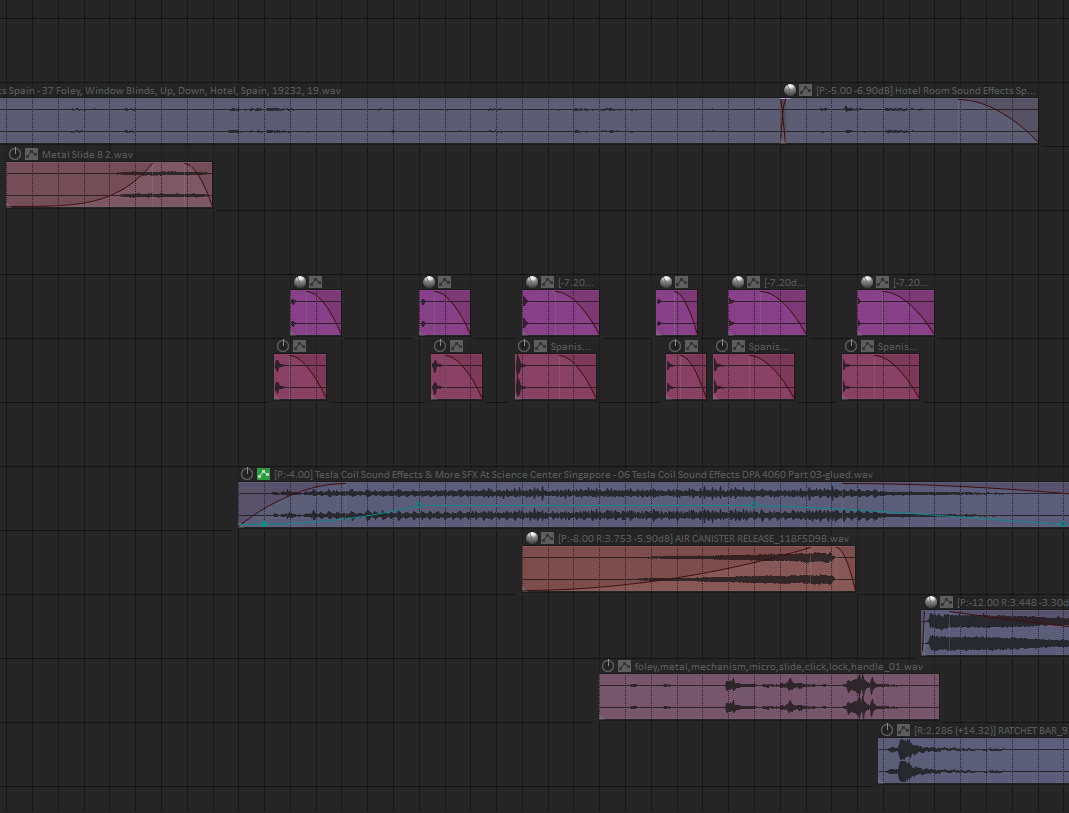Screen dimensions: 1069x813
Task: Select the Window Blinds foley waveform clip
Action: click(390, 121)
